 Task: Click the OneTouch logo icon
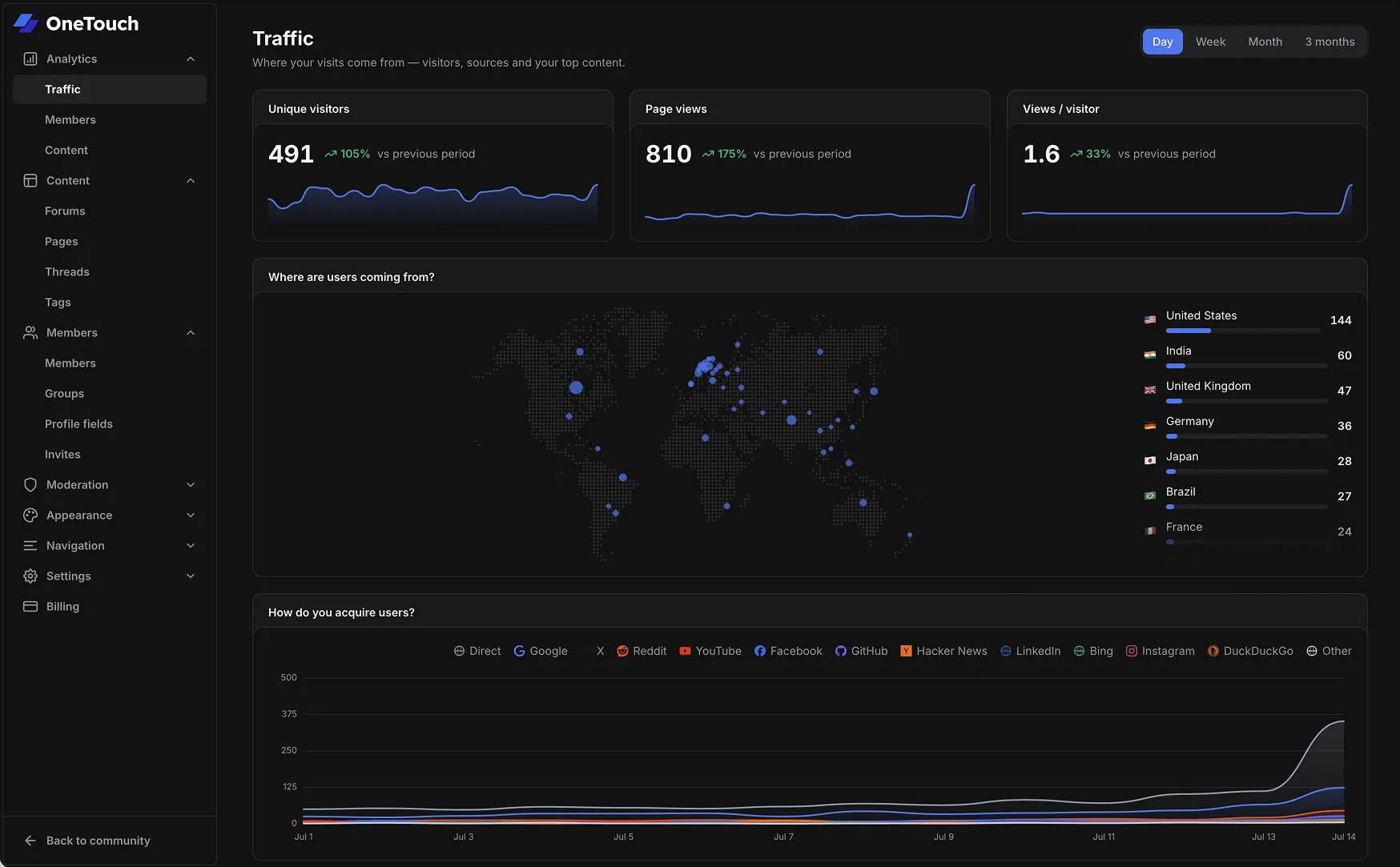pos(26,23)
